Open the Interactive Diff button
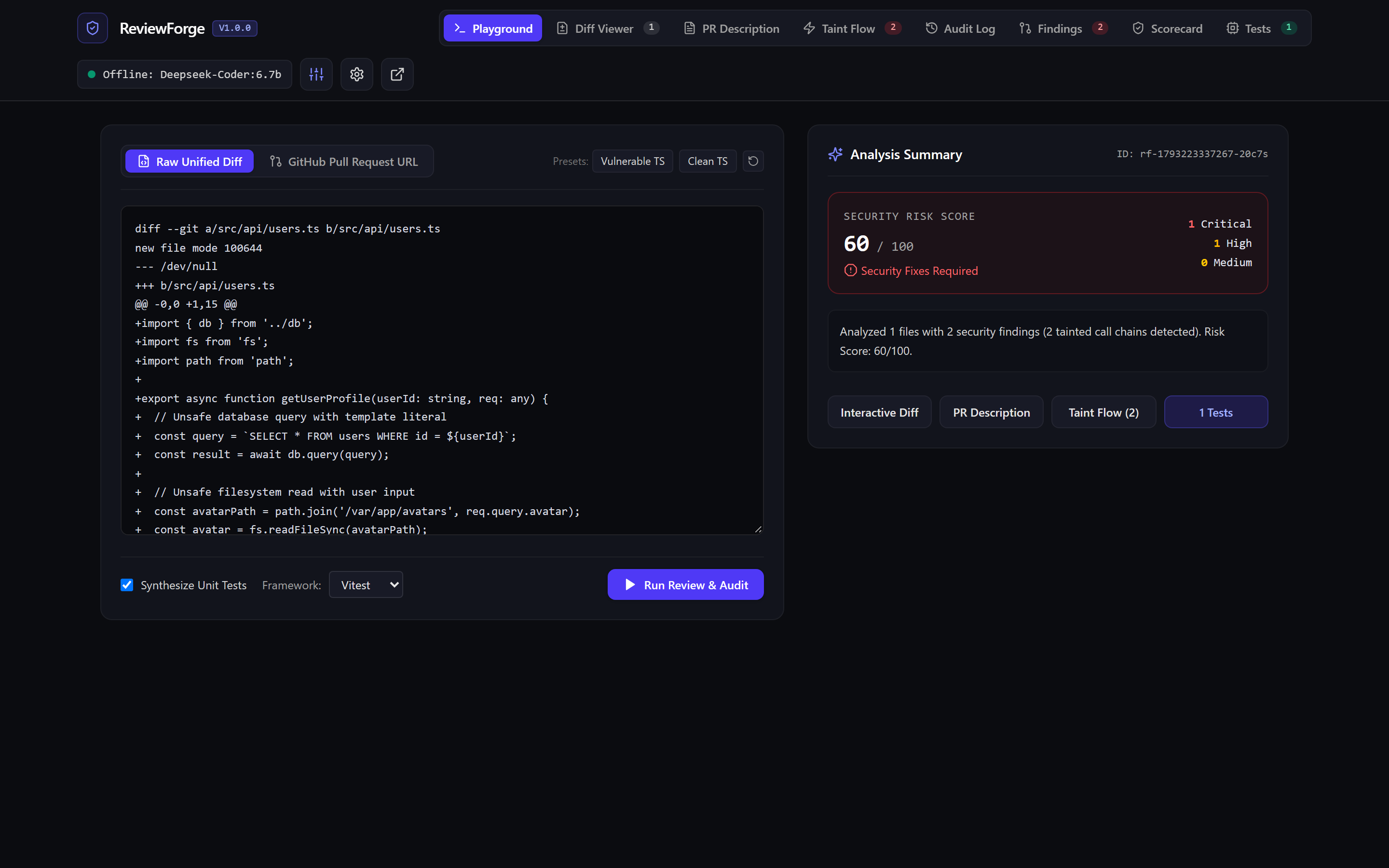The image size is (1389, 868). pyautogui.click(x=879, y=412)
